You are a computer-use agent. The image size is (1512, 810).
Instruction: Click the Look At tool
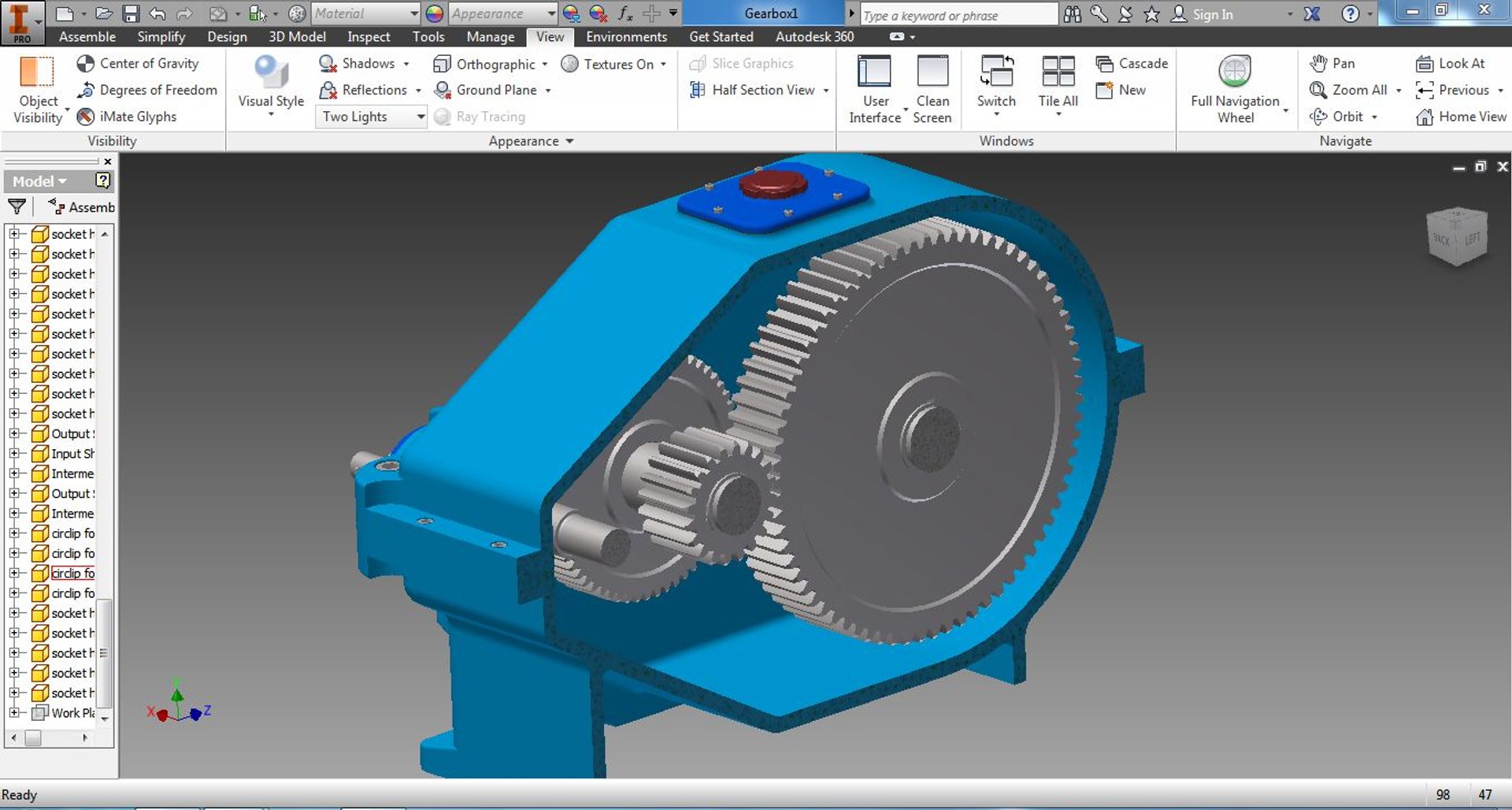click(1450, 64)
